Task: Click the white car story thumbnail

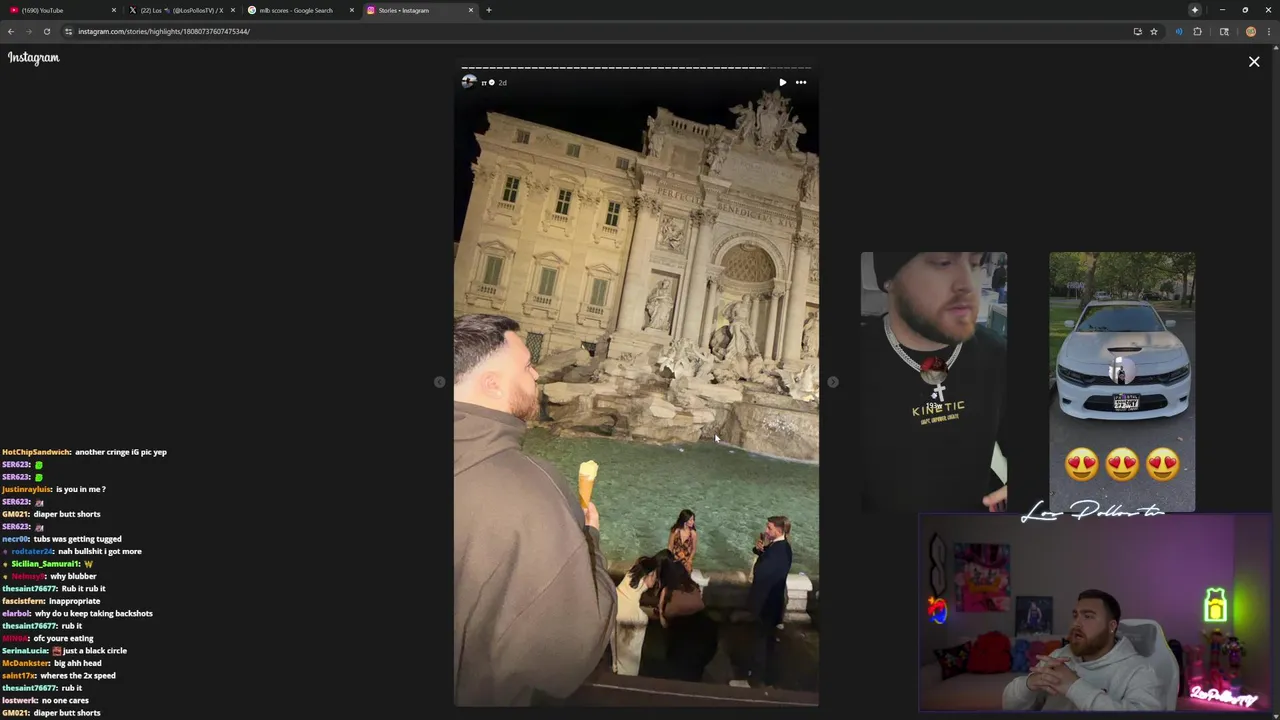Action: tap(1122, 382)
